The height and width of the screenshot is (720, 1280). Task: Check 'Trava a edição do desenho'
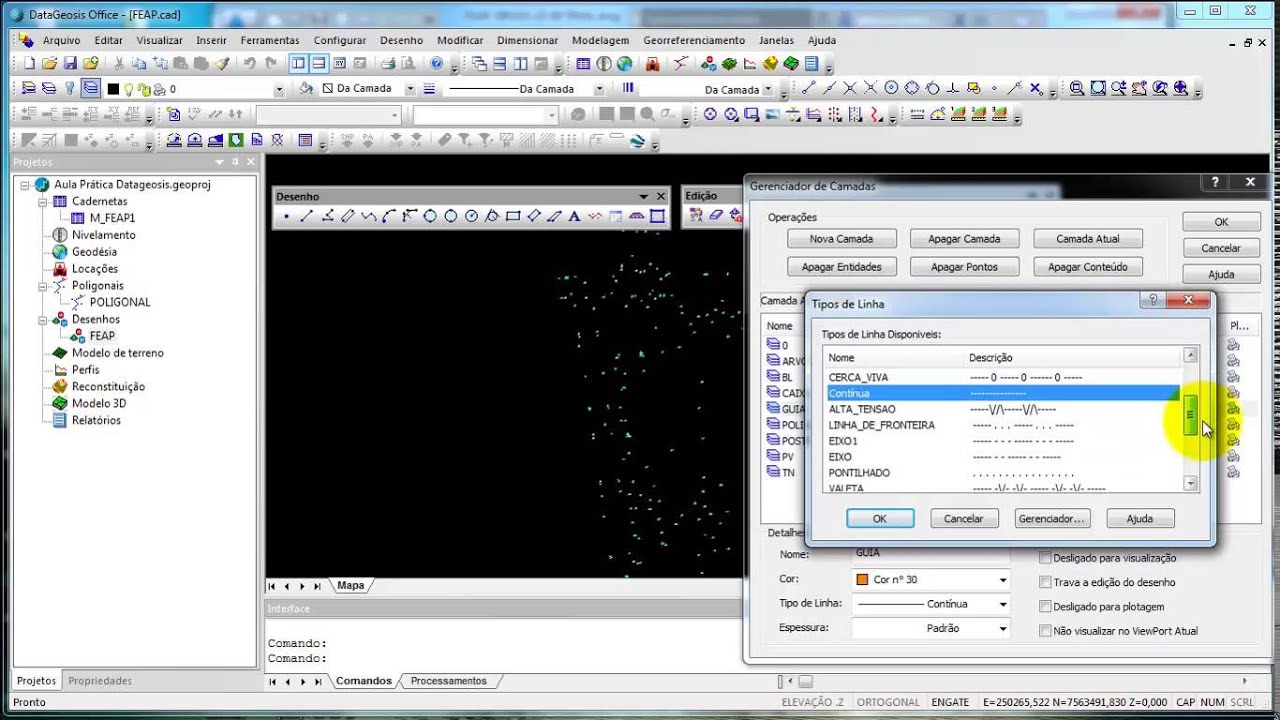pyautogui.click(x=1046, y=582)
